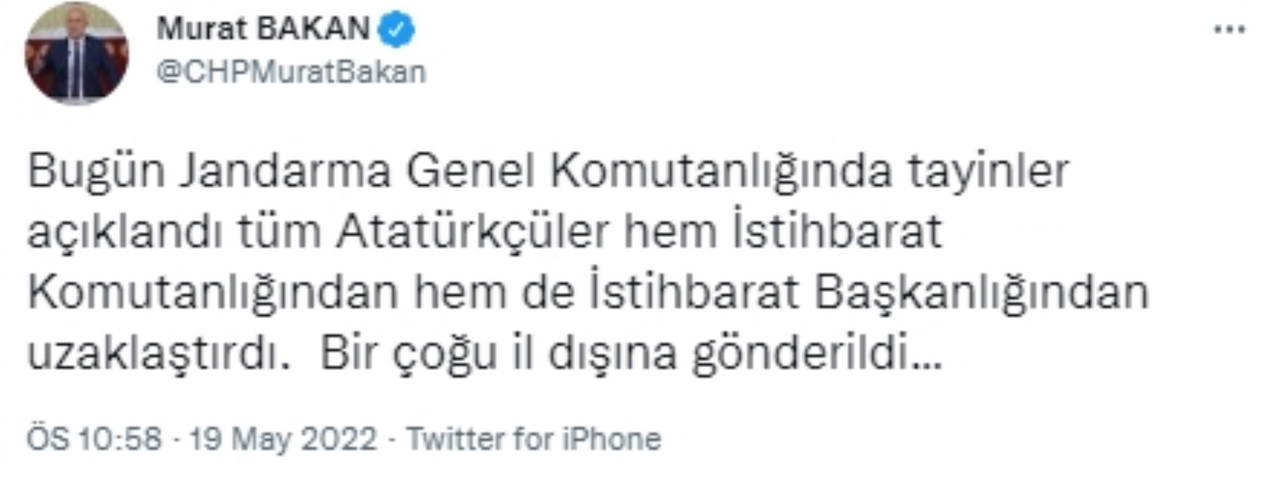Open the tweet's three-dot more options menu
Screen dimensions: 1280x480
coord(1229,30)
